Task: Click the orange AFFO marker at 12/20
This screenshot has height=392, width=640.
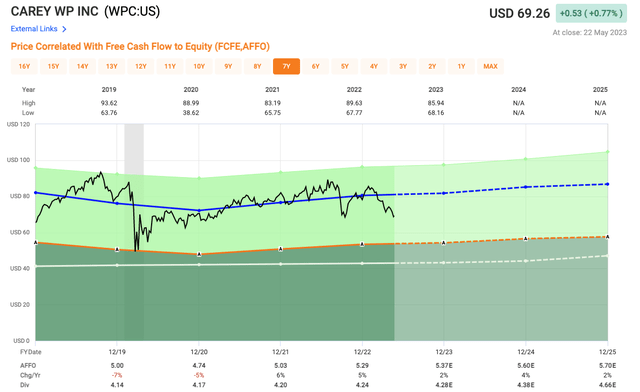Action: click(199, 254)
